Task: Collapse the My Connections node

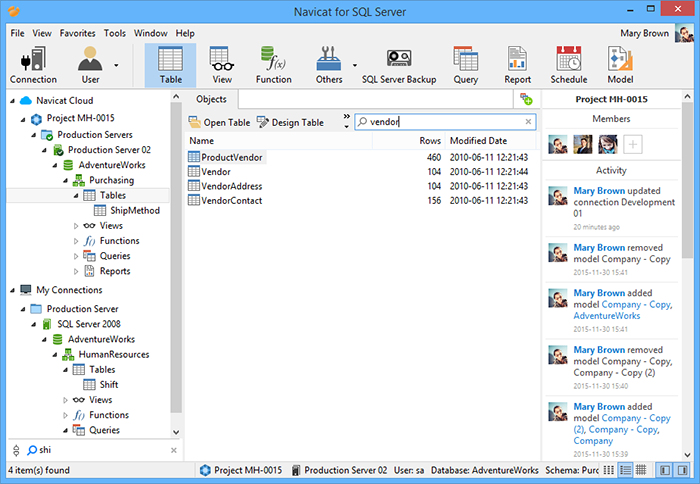Action: [x=12, y=290]
